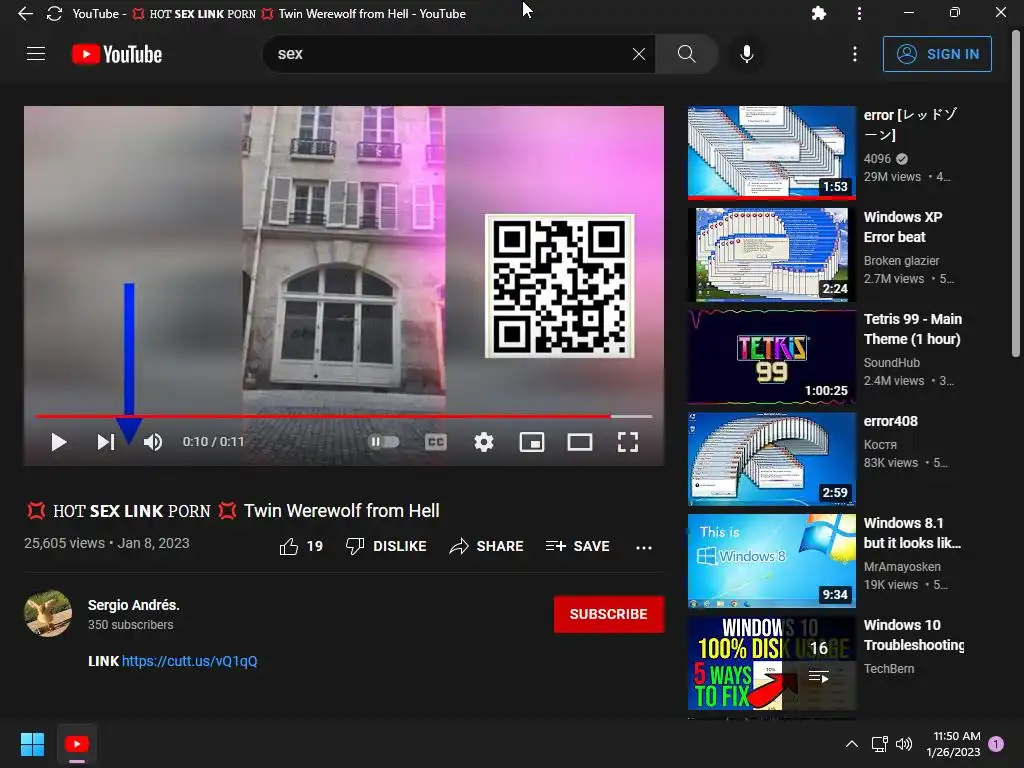The height and width of the screenshot is (768, 1024).
Task: Click the 4096 channel name
Action: coord(877,159)
